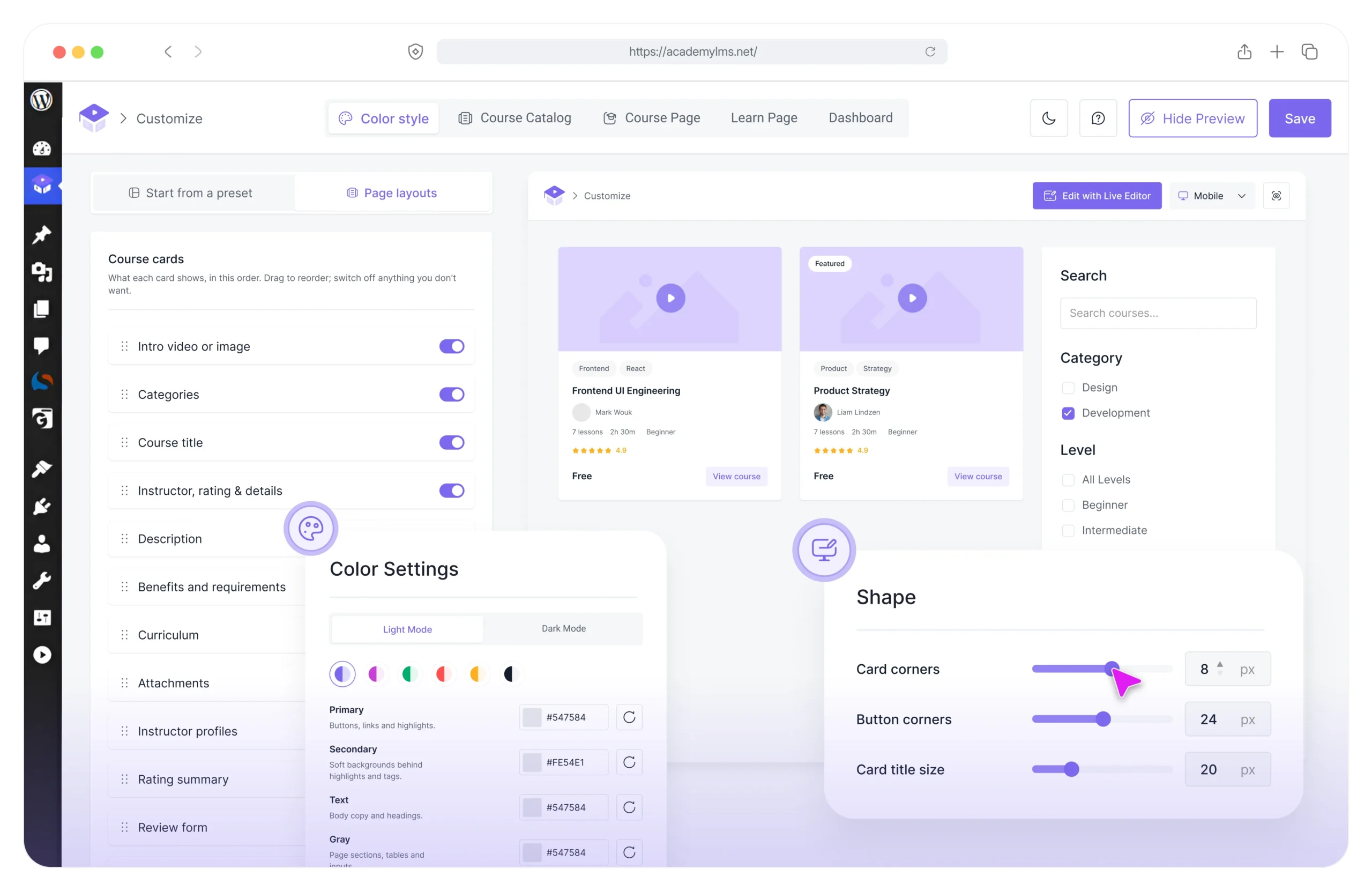Increment the Card corners stepper arrow
The image size is (1372, 891).
1219,664
